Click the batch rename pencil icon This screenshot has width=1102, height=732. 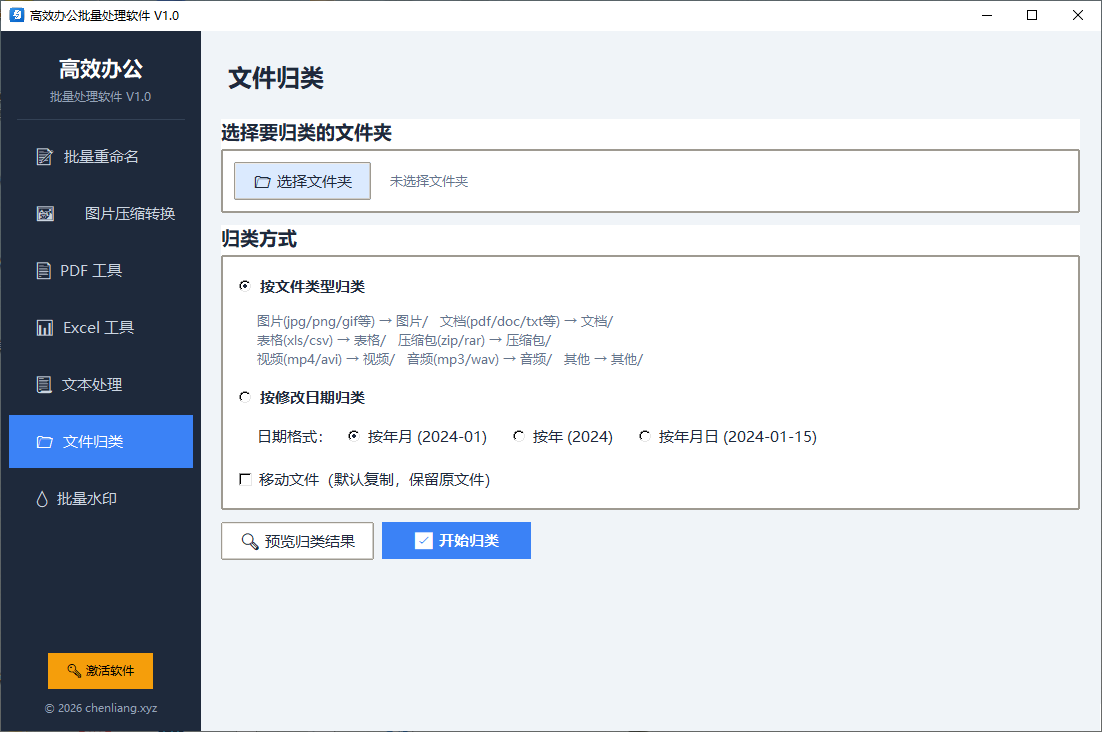[x=44, y=157]
